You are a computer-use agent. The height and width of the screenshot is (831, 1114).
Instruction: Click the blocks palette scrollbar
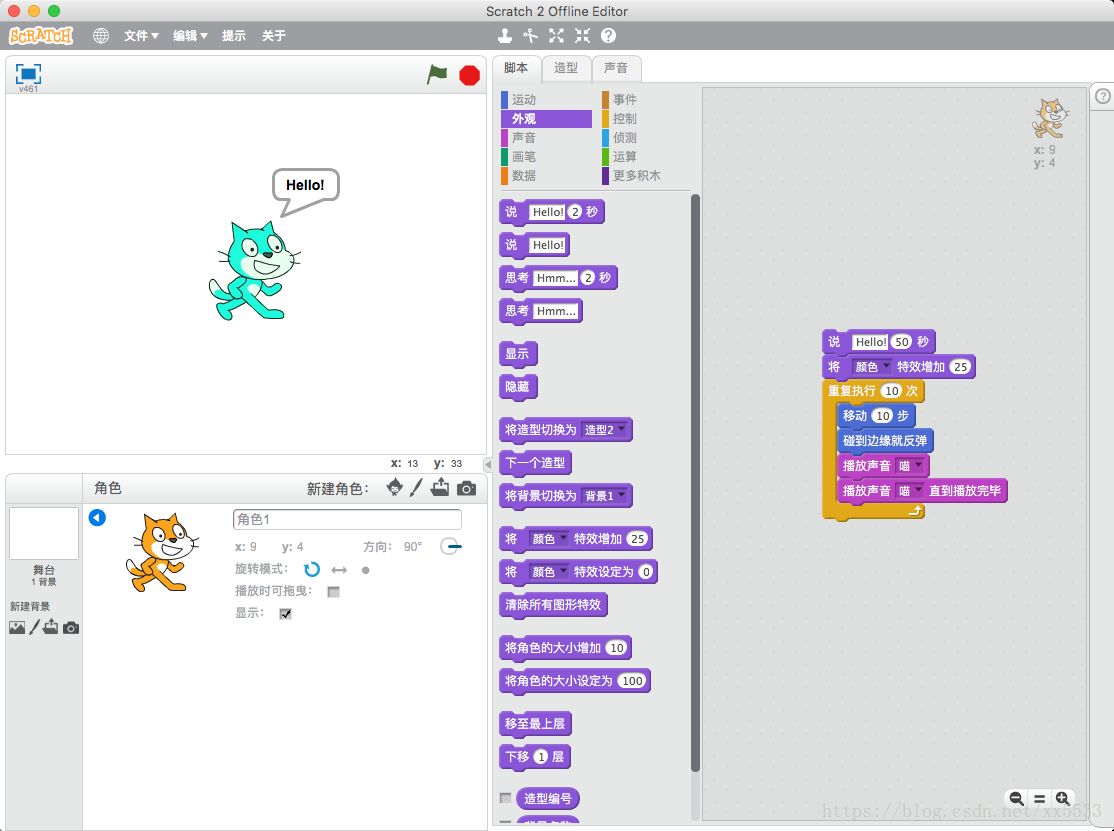click(696, 483)
